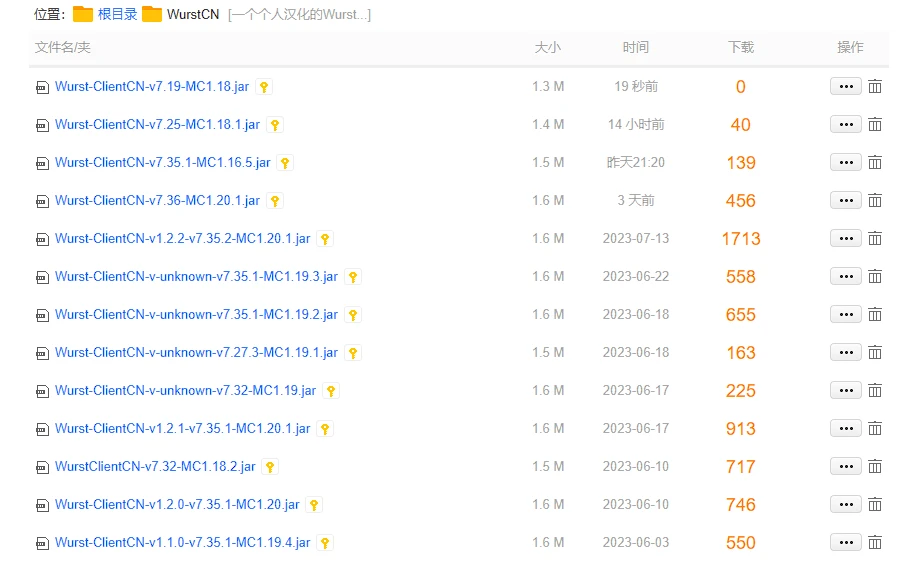919x579 pixels.
Task: Open more options for v1.2.0-v7.35.1-MC1.20.jar
Action: pos(846,505)
